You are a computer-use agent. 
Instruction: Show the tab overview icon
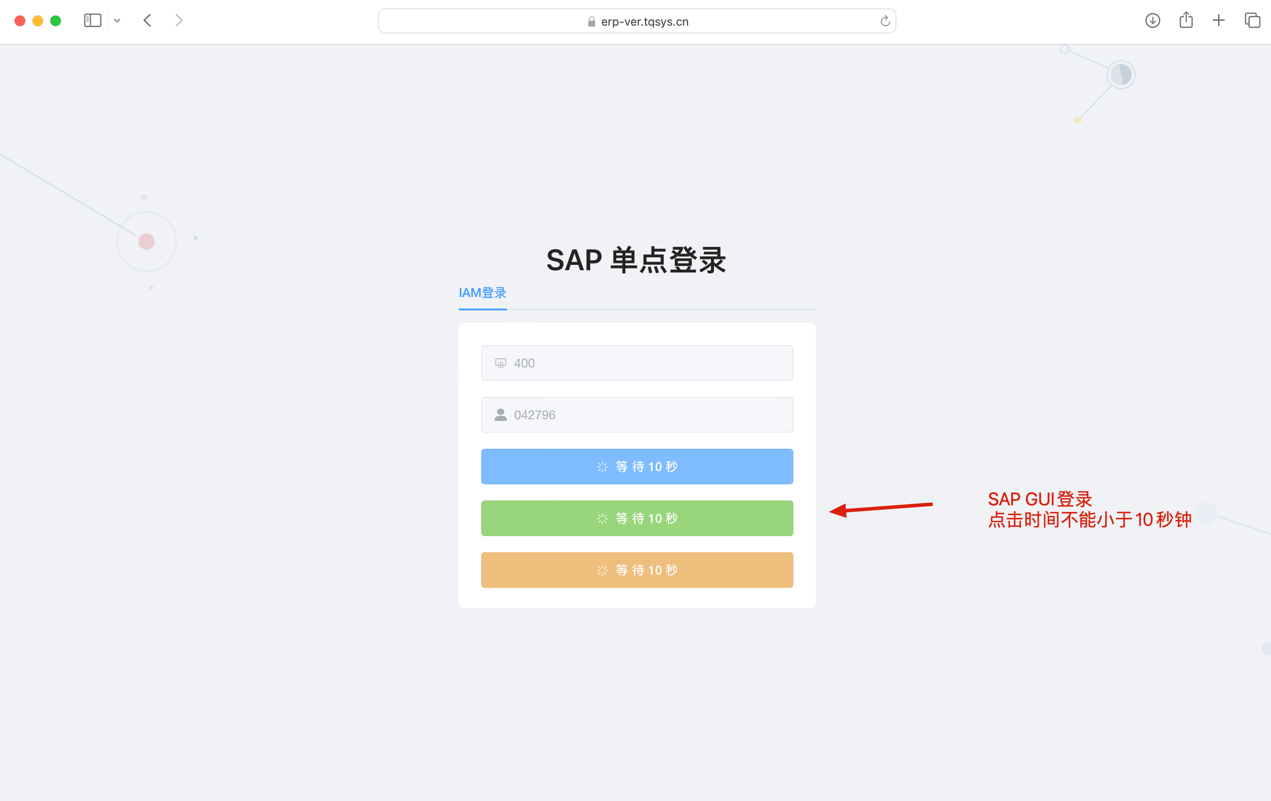point(1252,20)
